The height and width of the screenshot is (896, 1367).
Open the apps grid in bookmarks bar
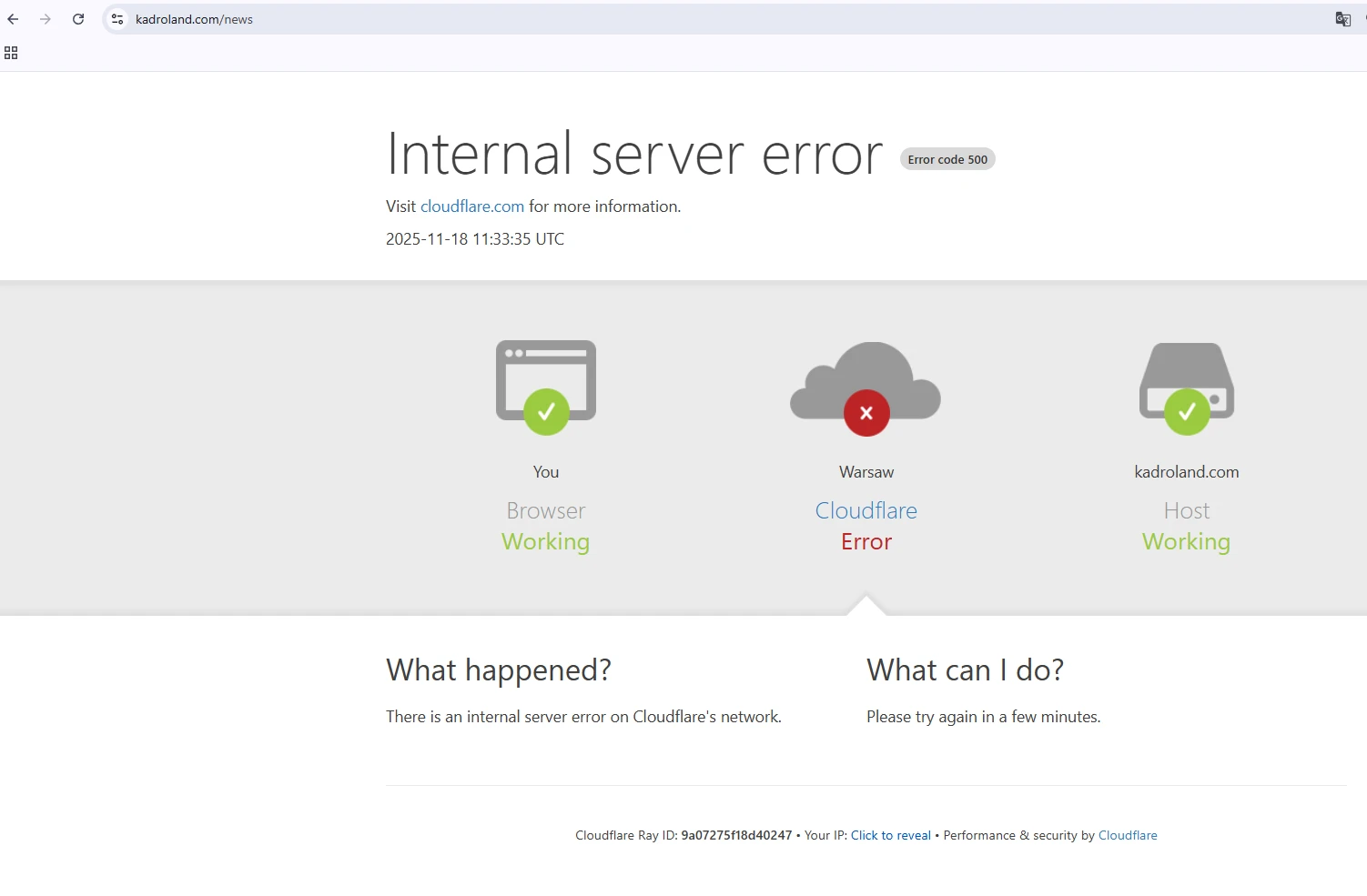click(x=11, y=54)
